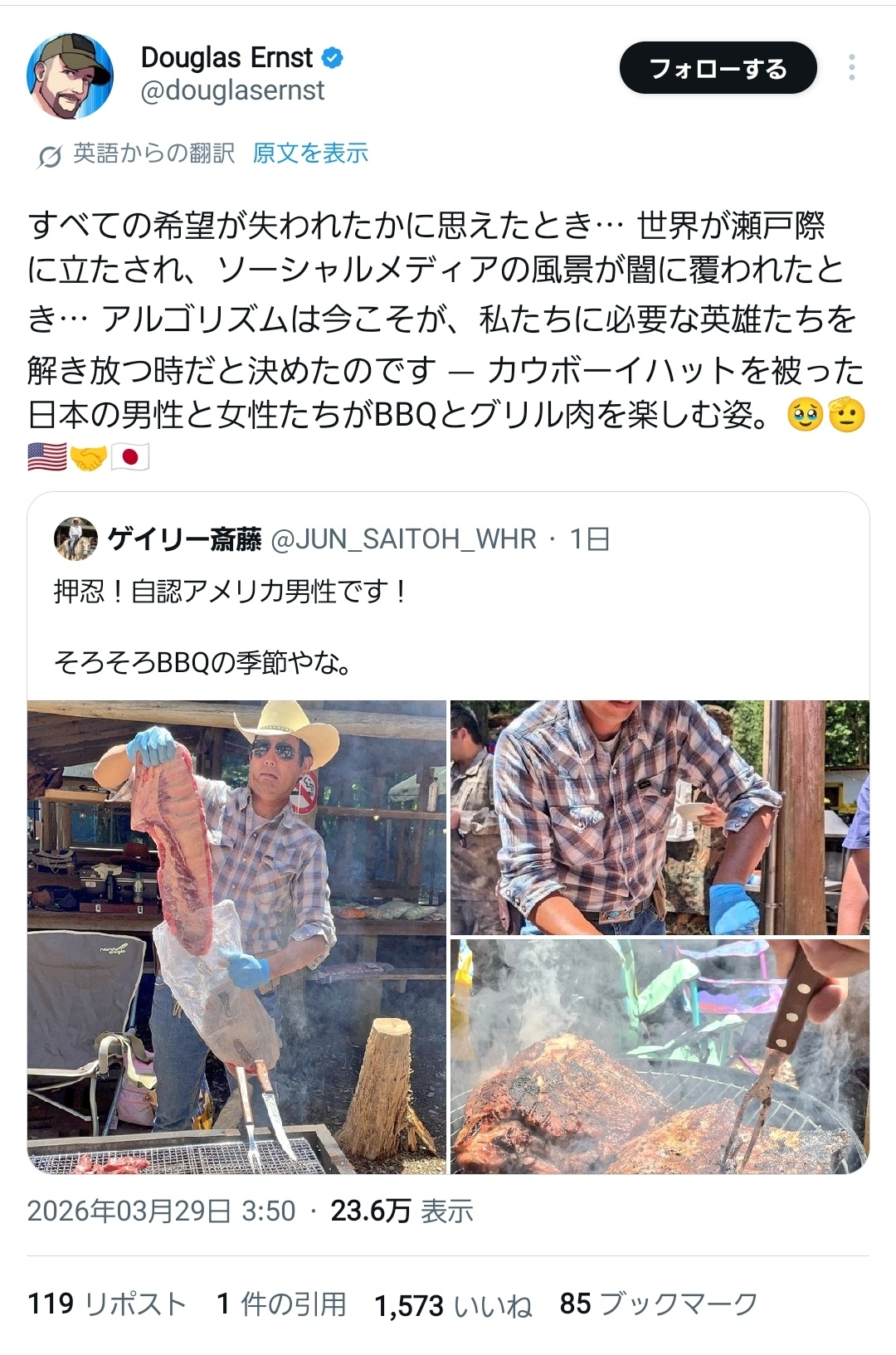Open the three-dot more options menu

tap(851, 68)
